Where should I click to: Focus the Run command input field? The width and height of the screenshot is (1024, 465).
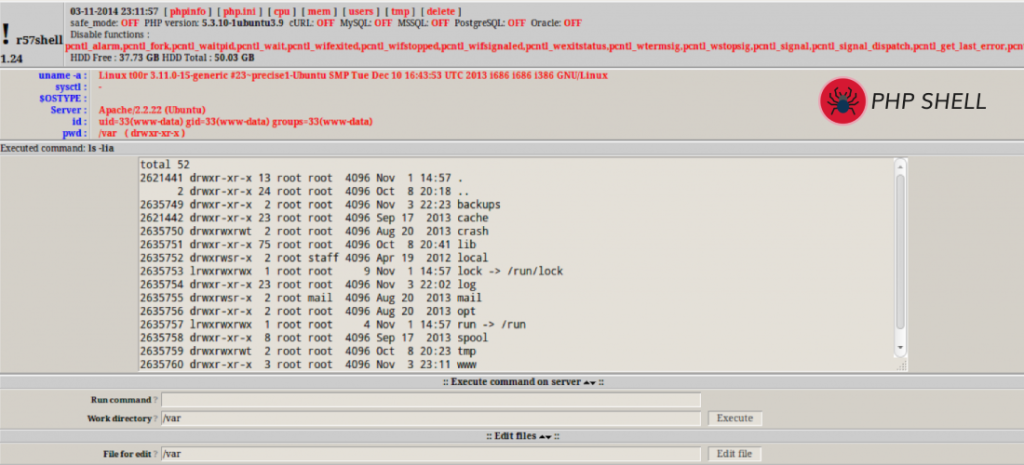(431, 400)
